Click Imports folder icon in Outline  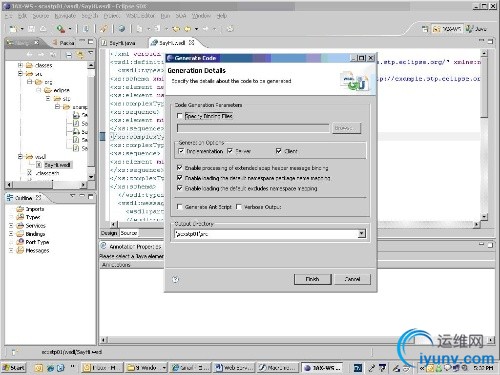pyautogui.click(x=20, y=209)
